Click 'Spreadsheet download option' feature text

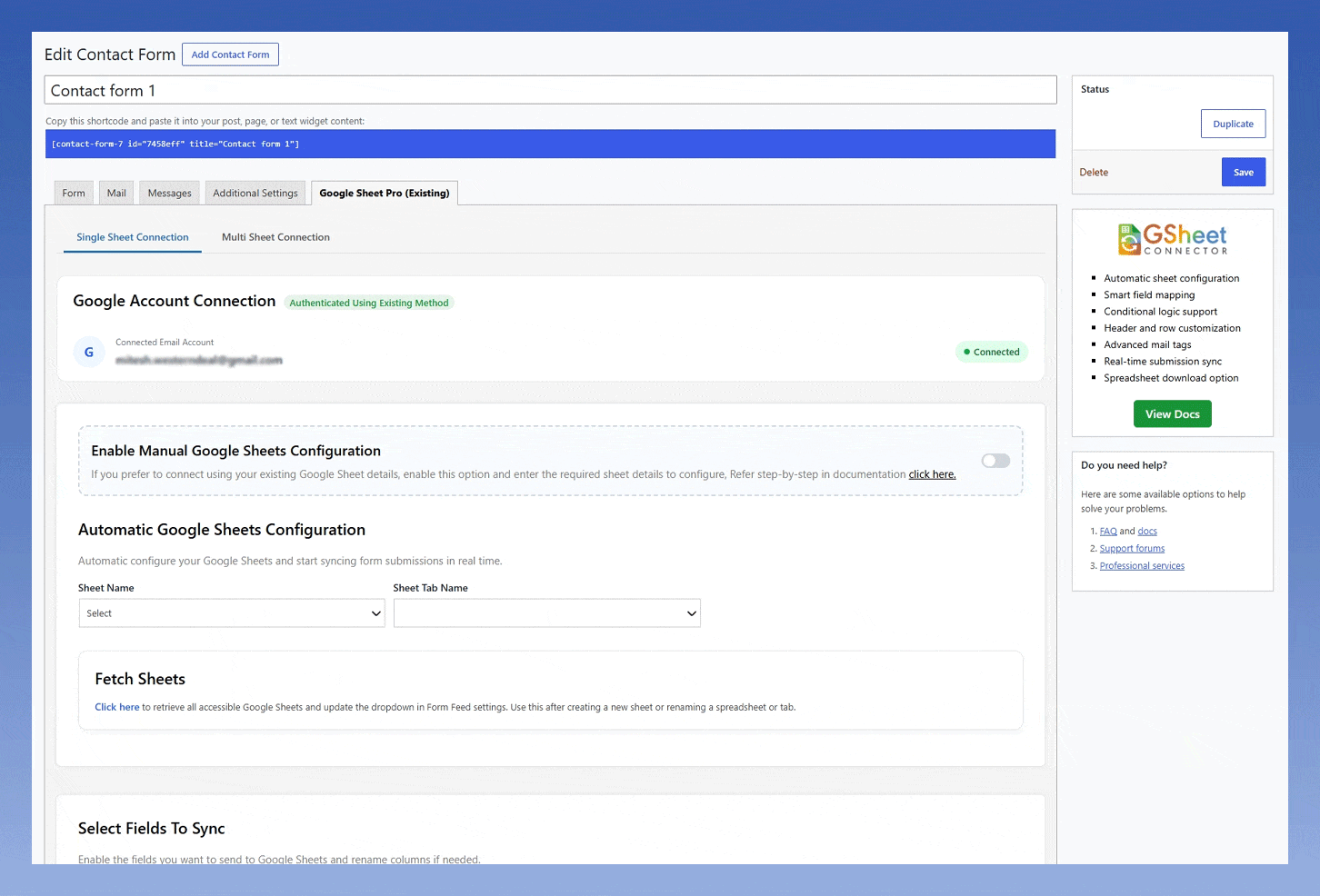(1171, 378)
